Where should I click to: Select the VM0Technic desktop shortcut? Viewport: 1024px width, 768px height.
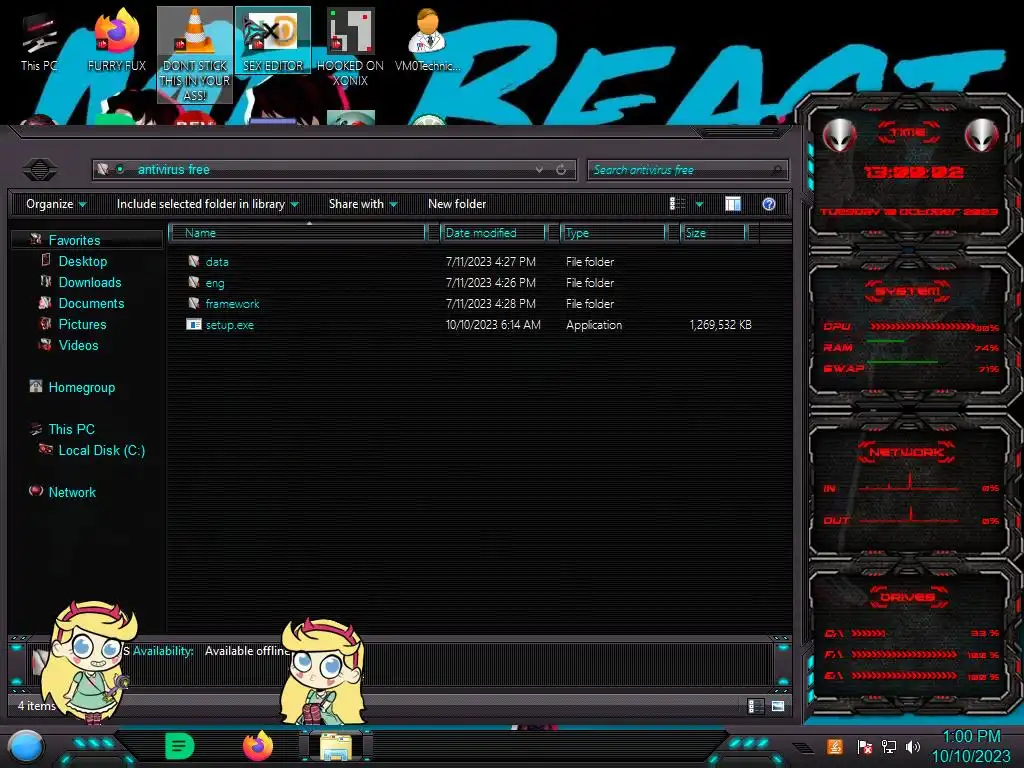point(427,40)
